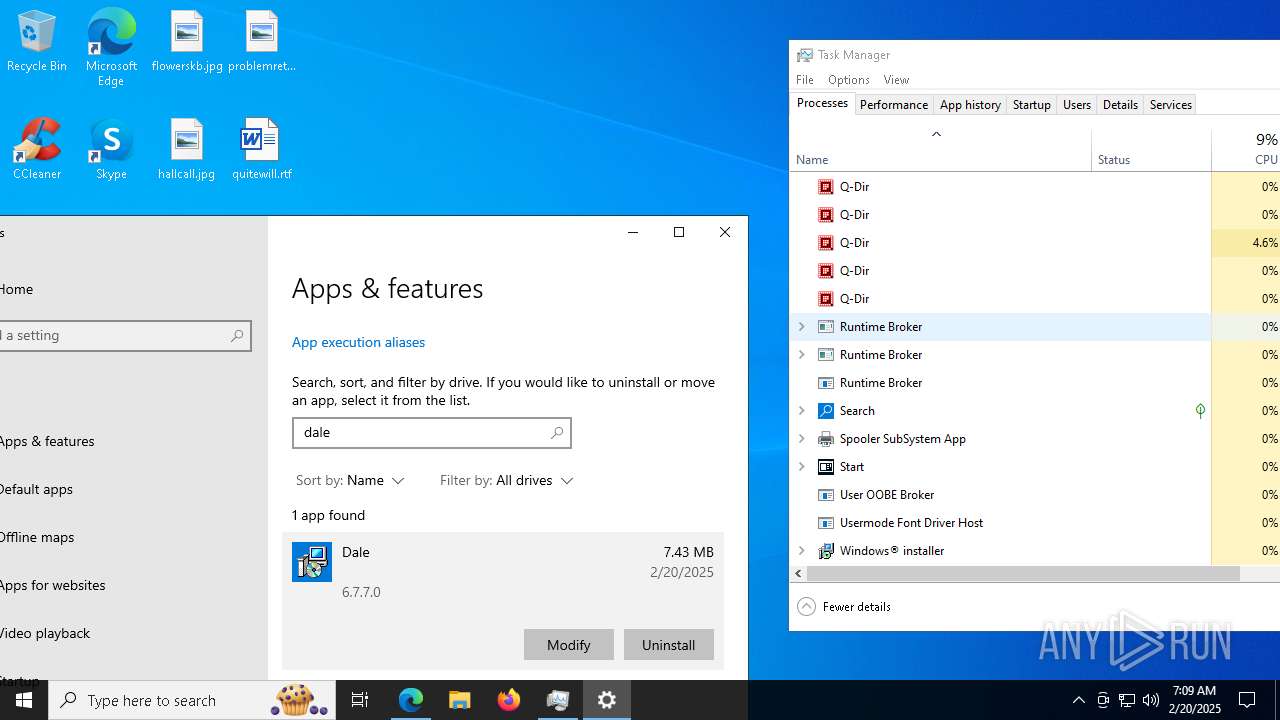Select the User OOBE Broker process row
This screenshot has height=720, width=1280.
click(1035, 494)
